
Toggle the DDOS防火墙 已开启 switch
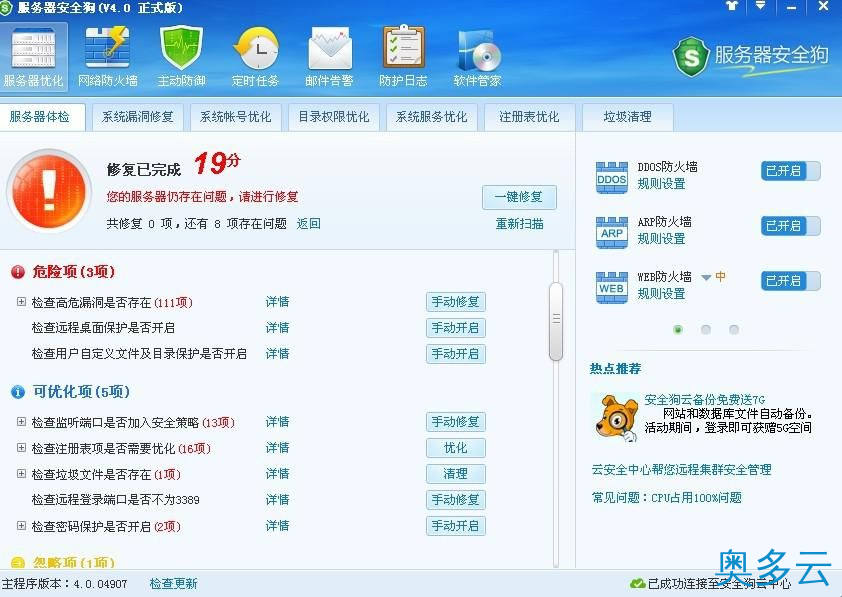pos(790,171)
